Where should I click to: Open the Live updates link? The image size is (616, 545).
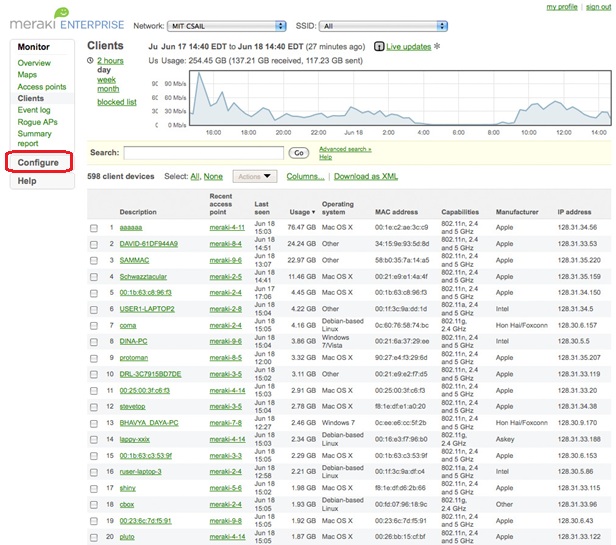[x=409, y=47]
